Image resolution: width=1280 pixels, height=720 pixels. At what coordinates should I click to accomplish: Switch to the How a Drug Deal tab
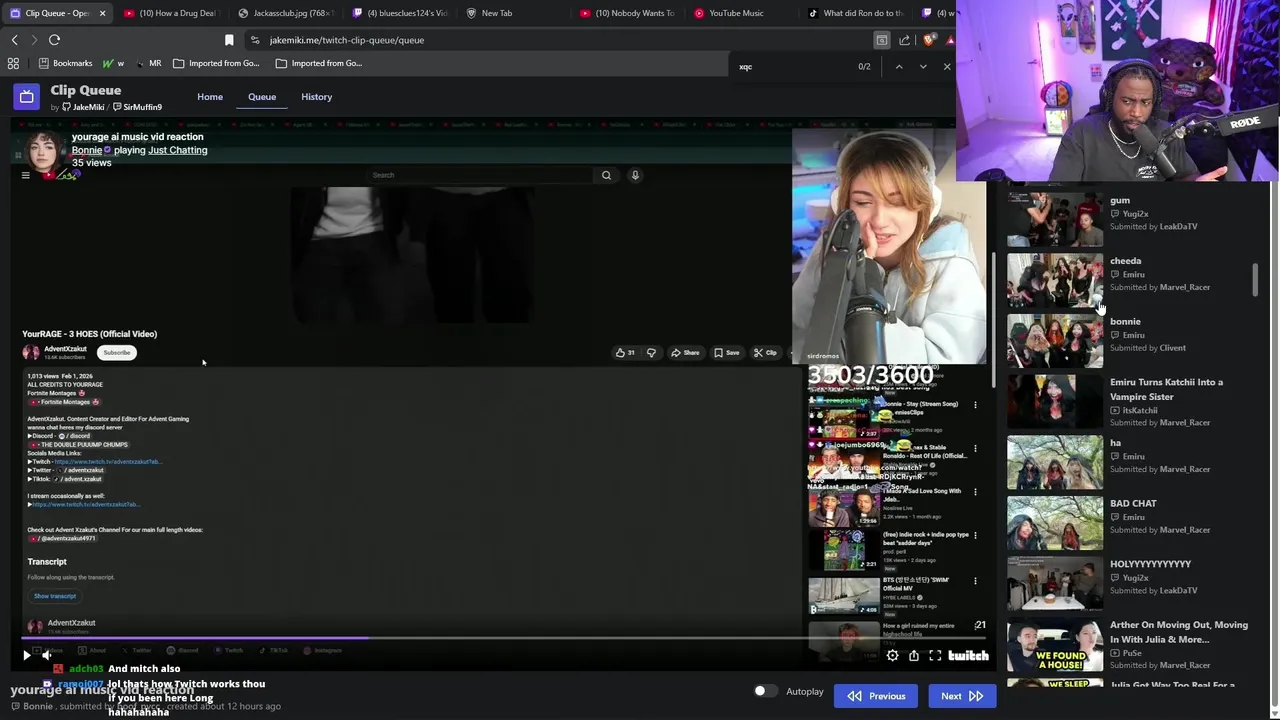click(170, 13)
